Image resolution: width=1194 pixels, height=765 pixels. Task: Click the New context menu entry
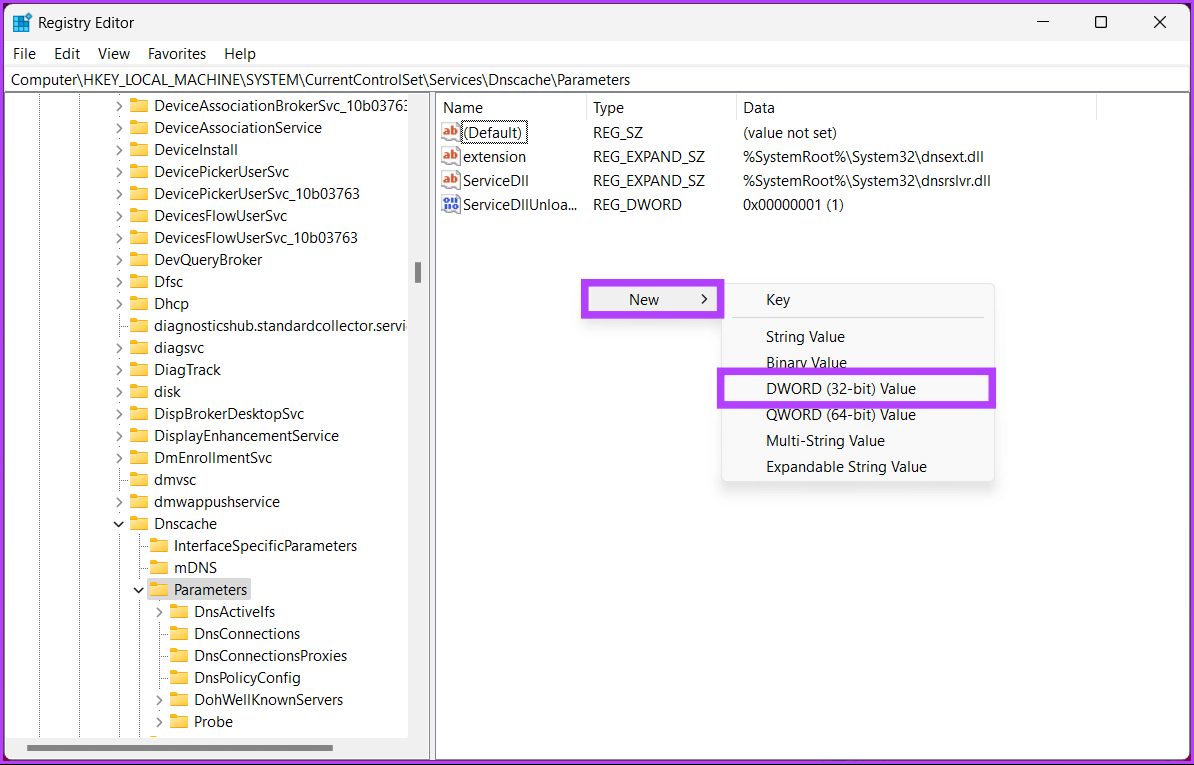tap(653, 300)
